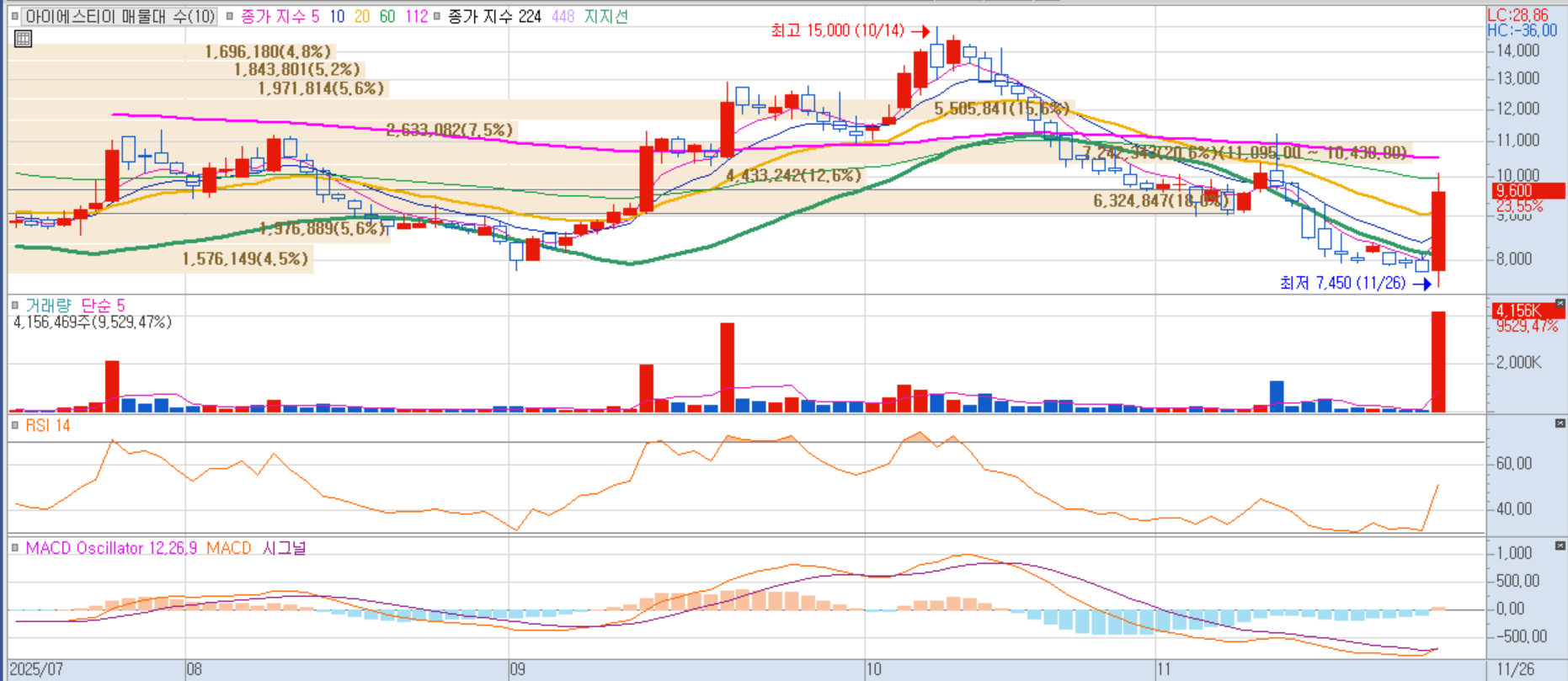Click the 14,000 price axis label
The image size is (1568, 681).
tap(1517, 51)
